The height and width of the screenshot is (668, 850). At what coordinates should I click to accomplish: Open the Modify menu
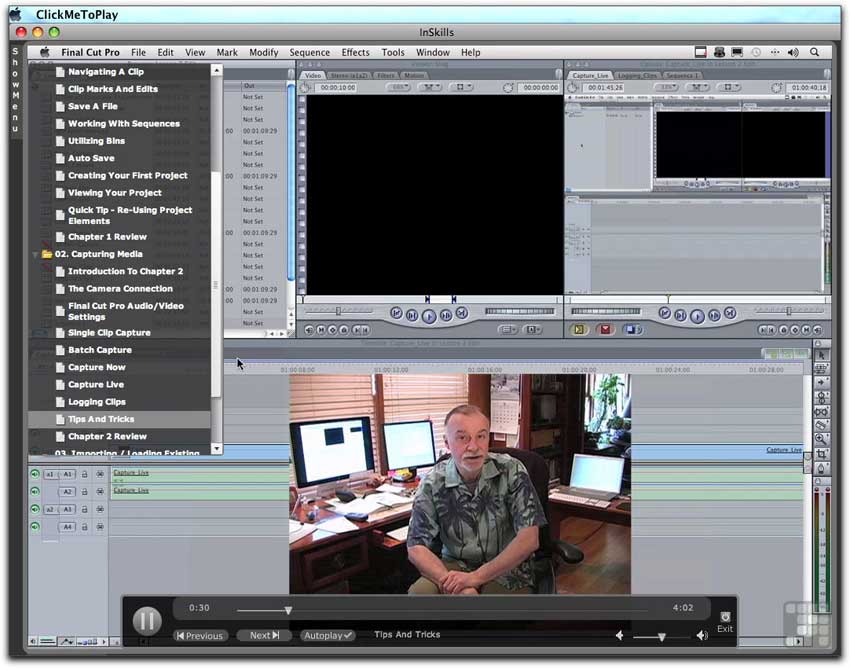tap(263, 53)
